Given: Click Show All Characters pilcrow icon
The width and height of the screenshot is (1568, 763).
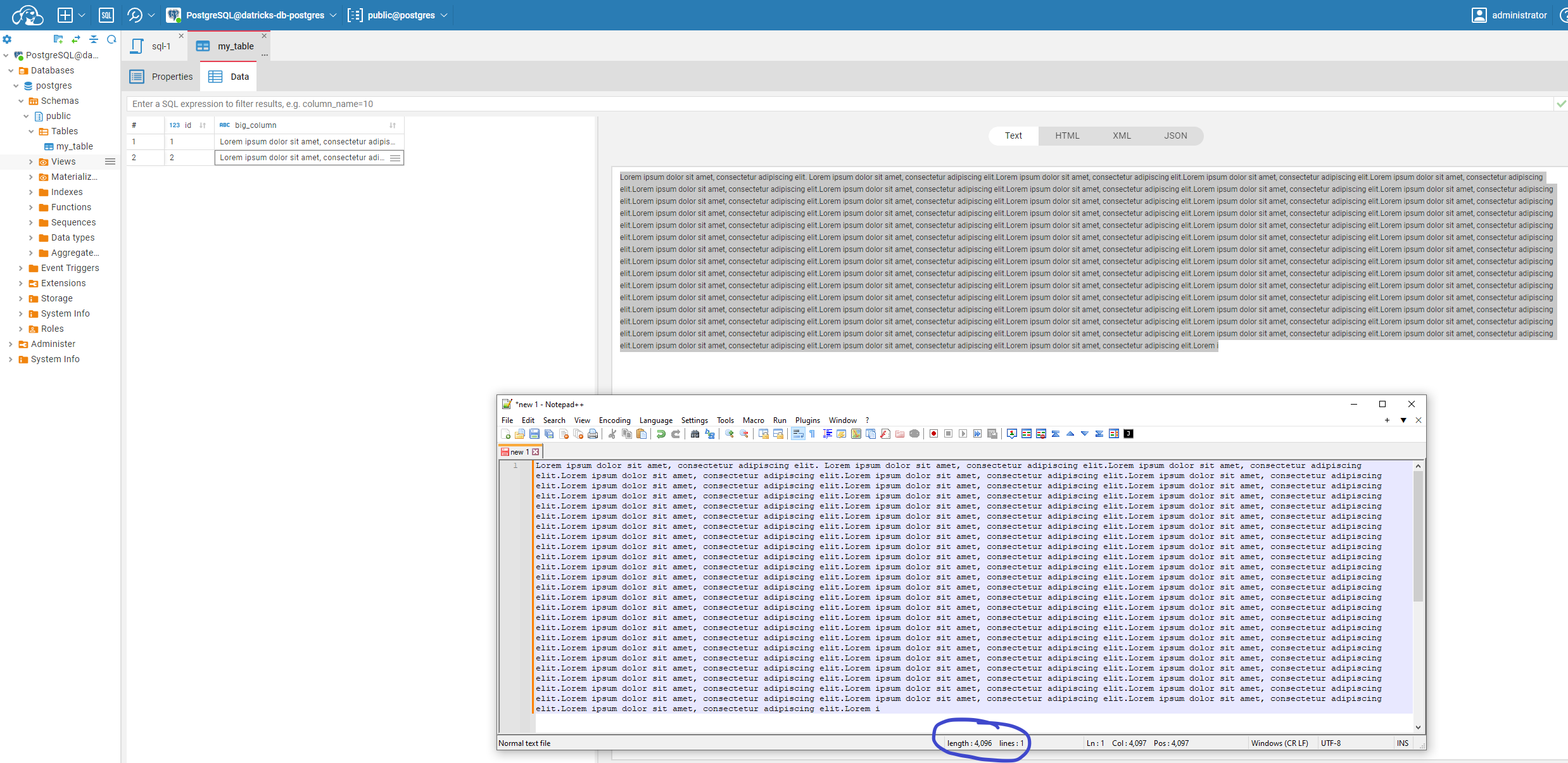Looking at the screenshot, I should (x=812, y=434).
